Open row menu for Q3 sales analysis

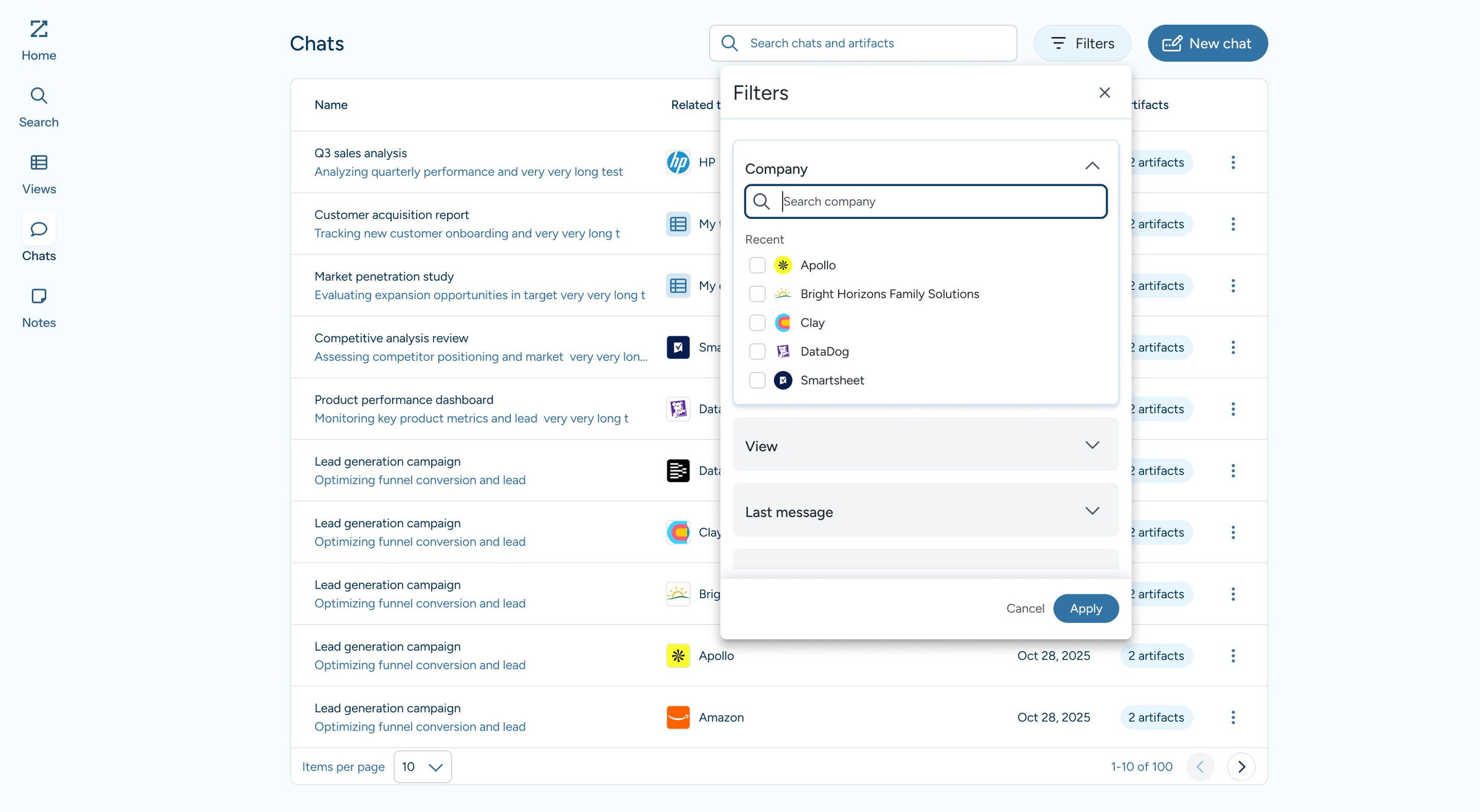[1233, 162]
